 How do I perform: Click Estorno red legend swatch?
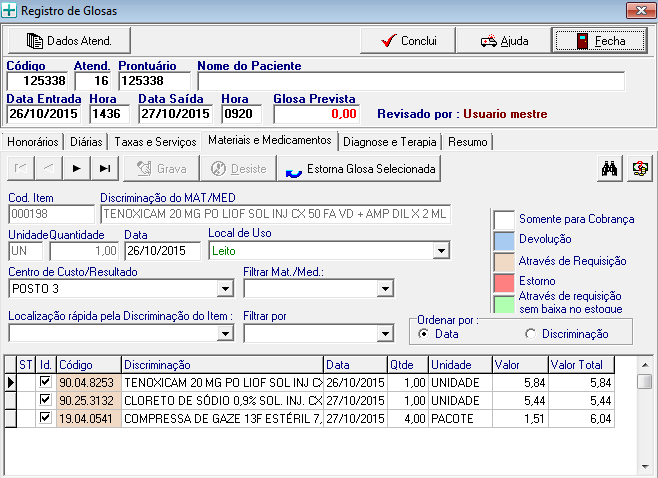coord(504,283)
